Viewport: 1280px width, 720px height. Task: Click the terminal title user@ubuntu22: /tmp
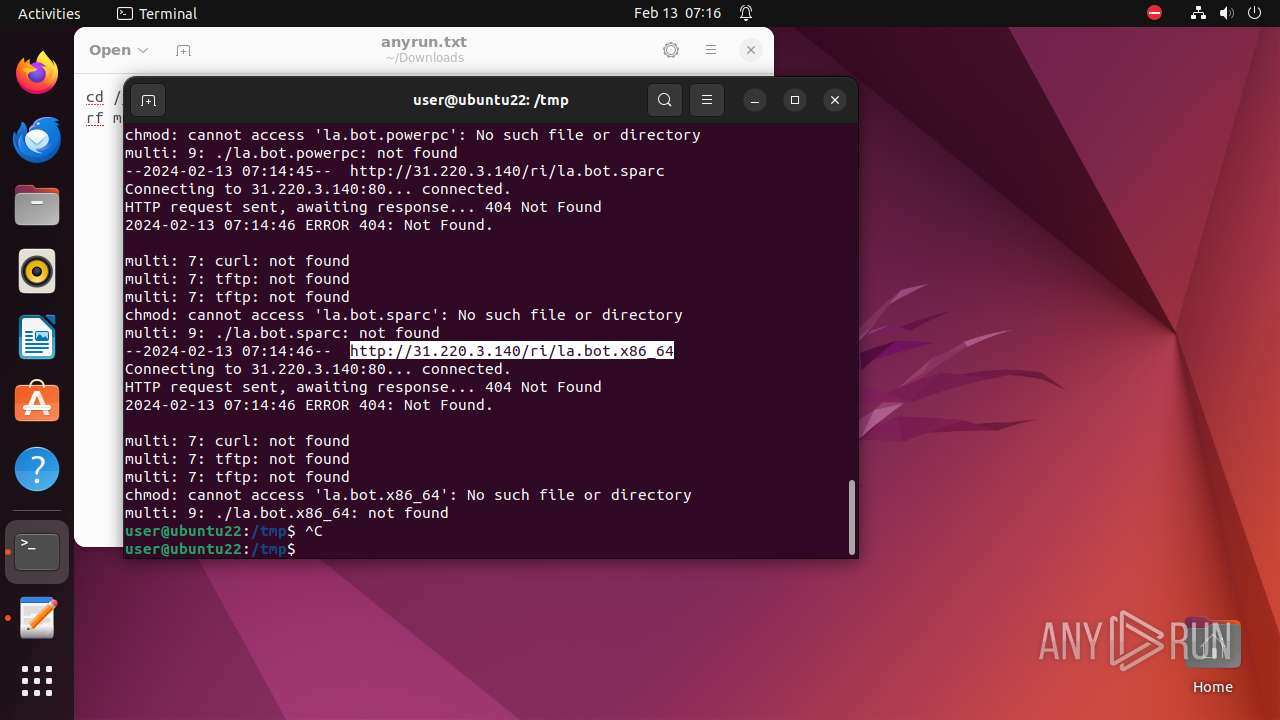click(x=491, y=100)
